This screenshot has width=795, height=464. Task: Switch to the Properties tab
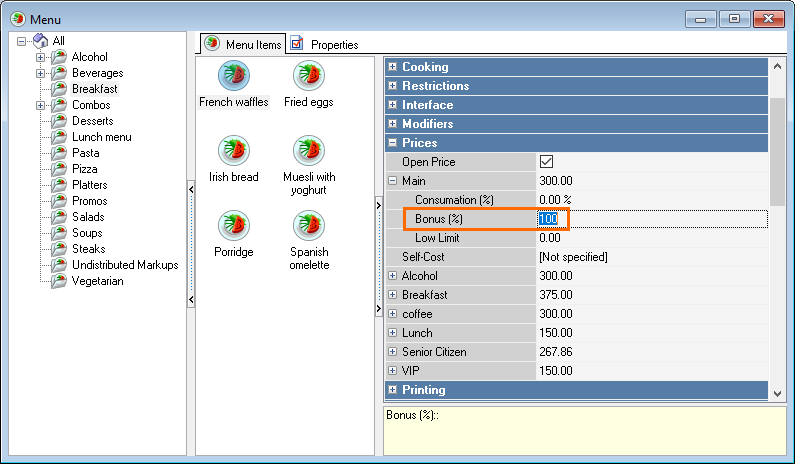coord(324,44)
